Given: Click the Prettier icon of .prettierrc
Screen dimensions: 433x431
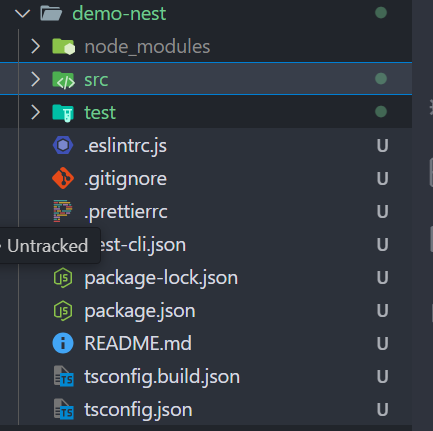Looking at the screenshot, I should point(63,211).
